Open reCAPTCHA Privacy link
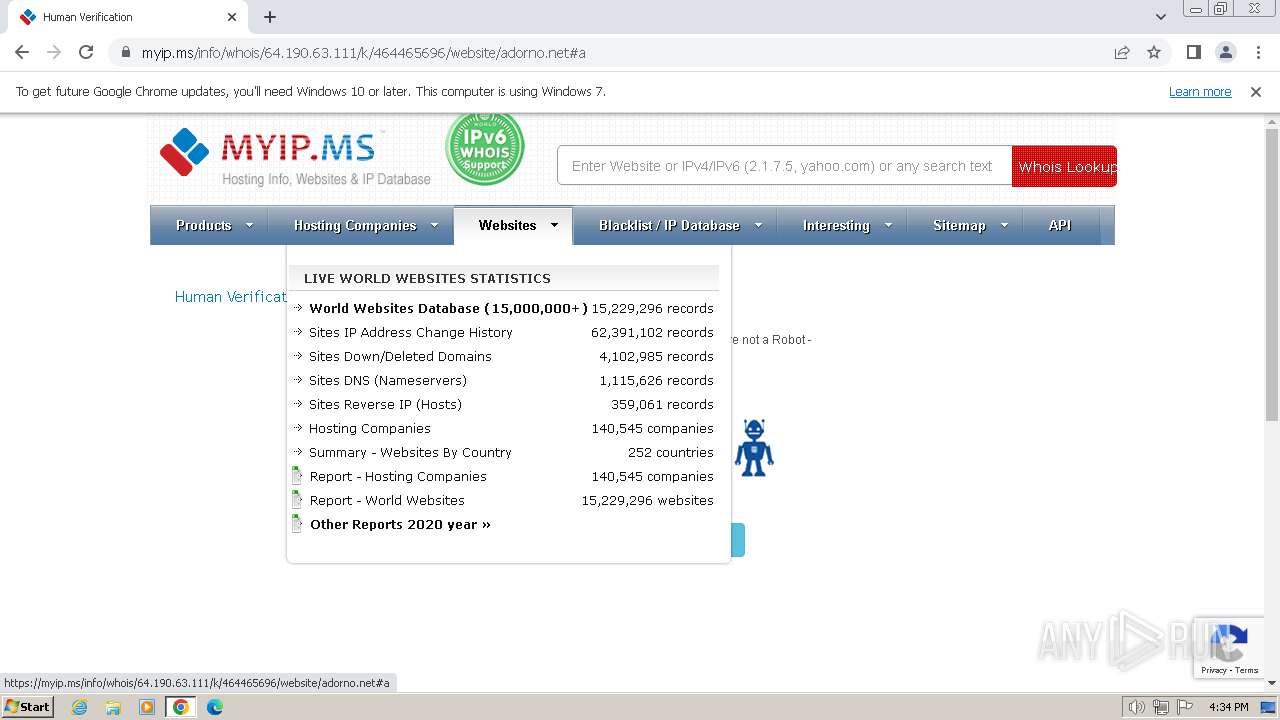1280x720 pixels. (x=1213, y=670)
